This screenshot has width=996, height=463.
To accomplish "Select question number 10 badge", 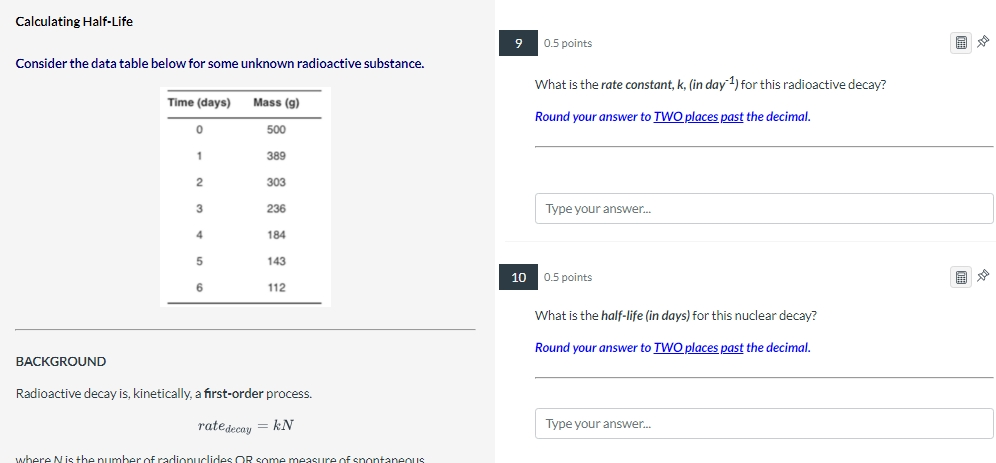I will [x=518, y=277].
